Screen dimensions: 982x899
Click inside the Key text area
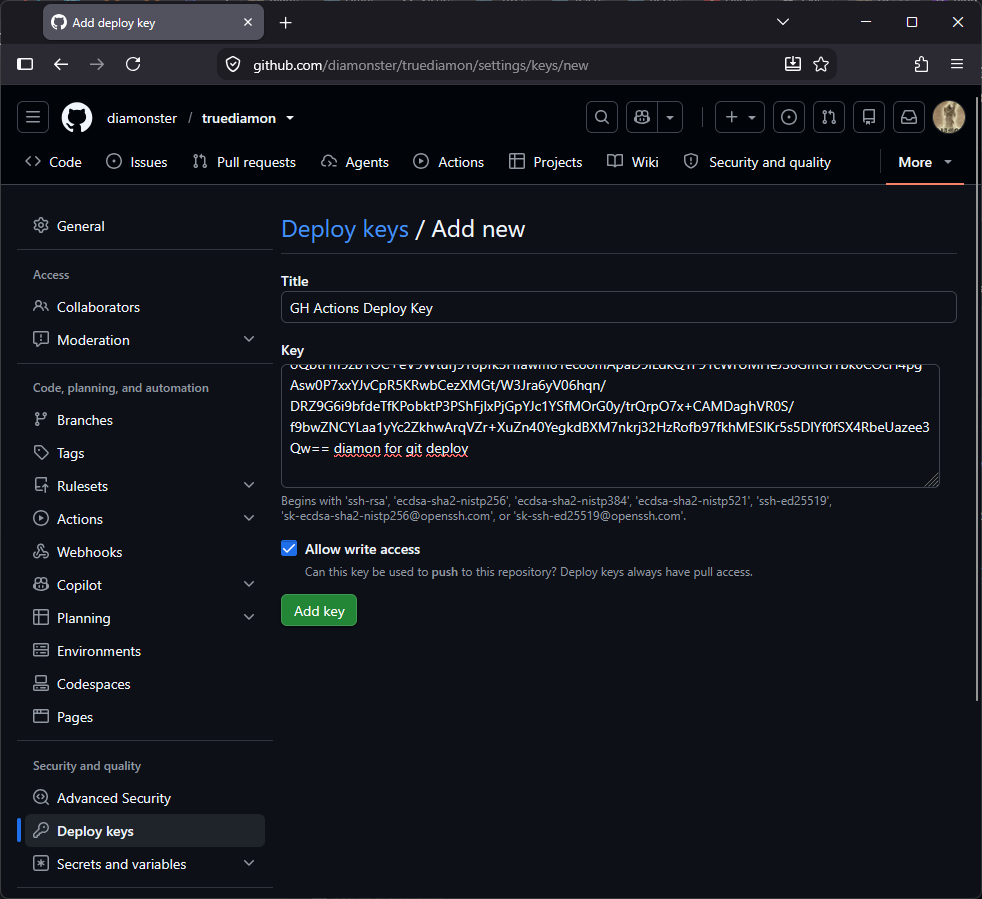click(610, 426)
